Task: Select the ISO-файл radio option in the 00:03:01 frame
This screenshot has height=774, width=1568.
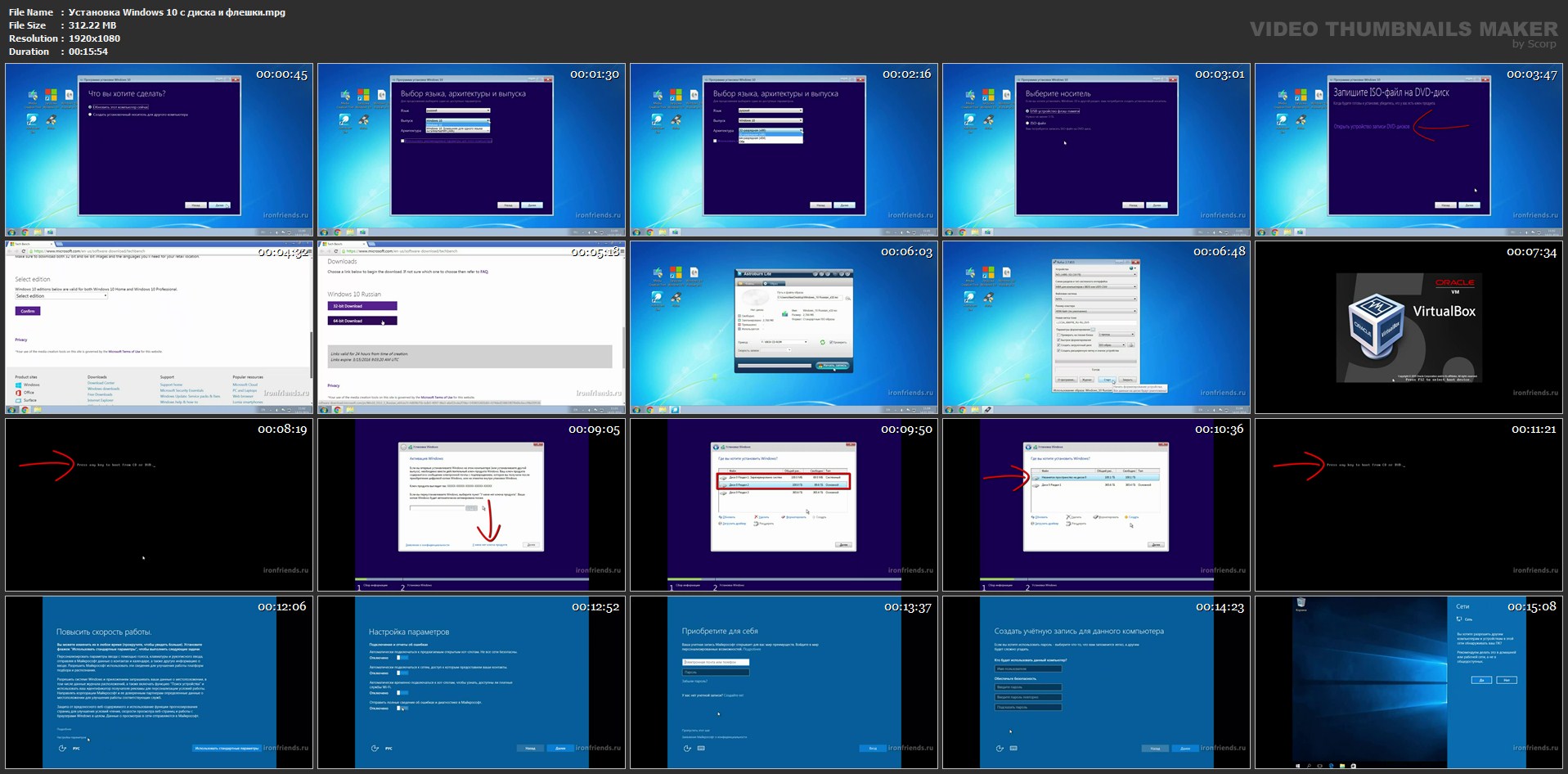Action: [x=1027, y=123]
